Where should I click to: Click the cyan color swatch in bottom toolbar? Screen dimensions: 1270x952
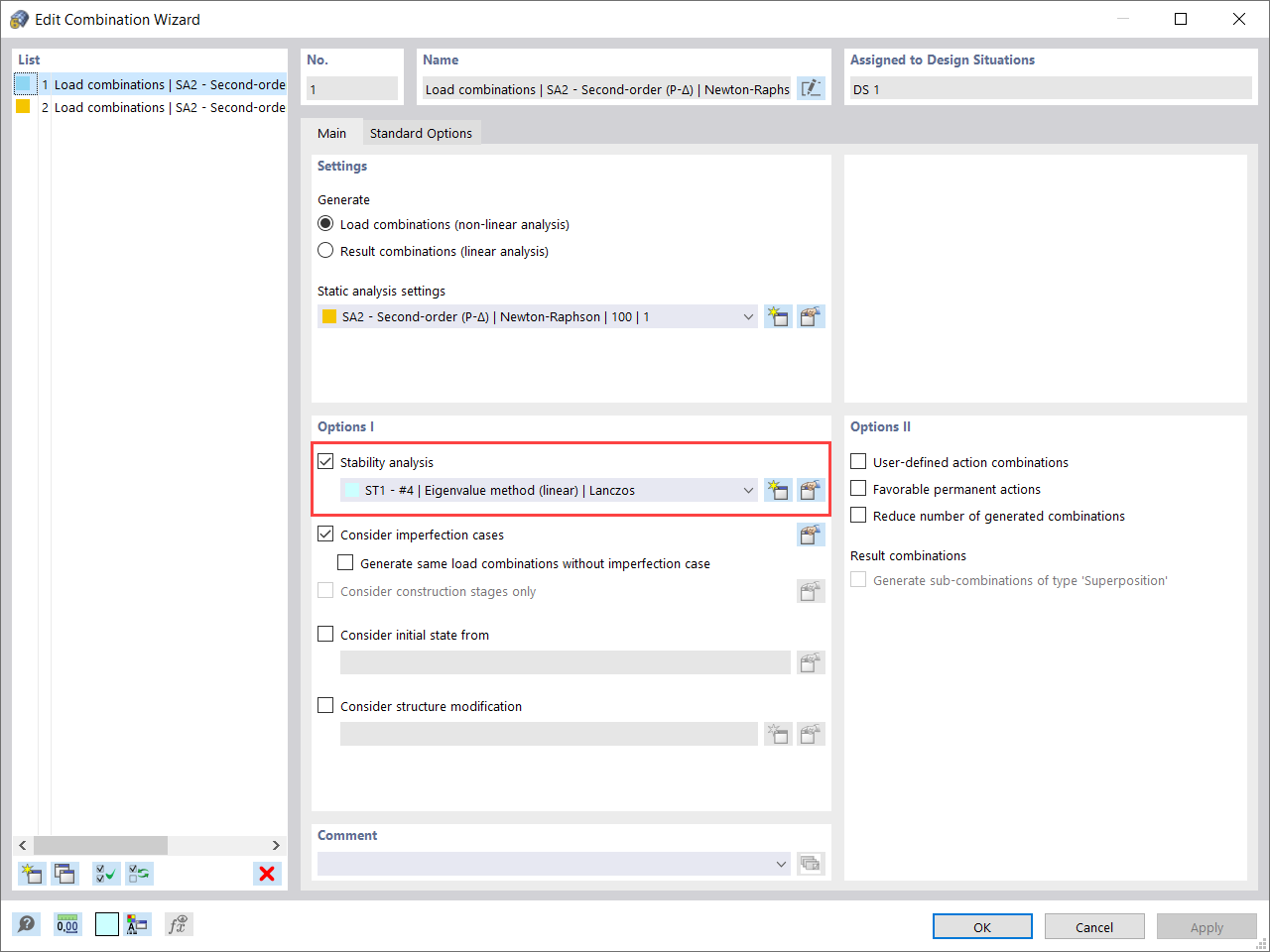tap(106, 923)
